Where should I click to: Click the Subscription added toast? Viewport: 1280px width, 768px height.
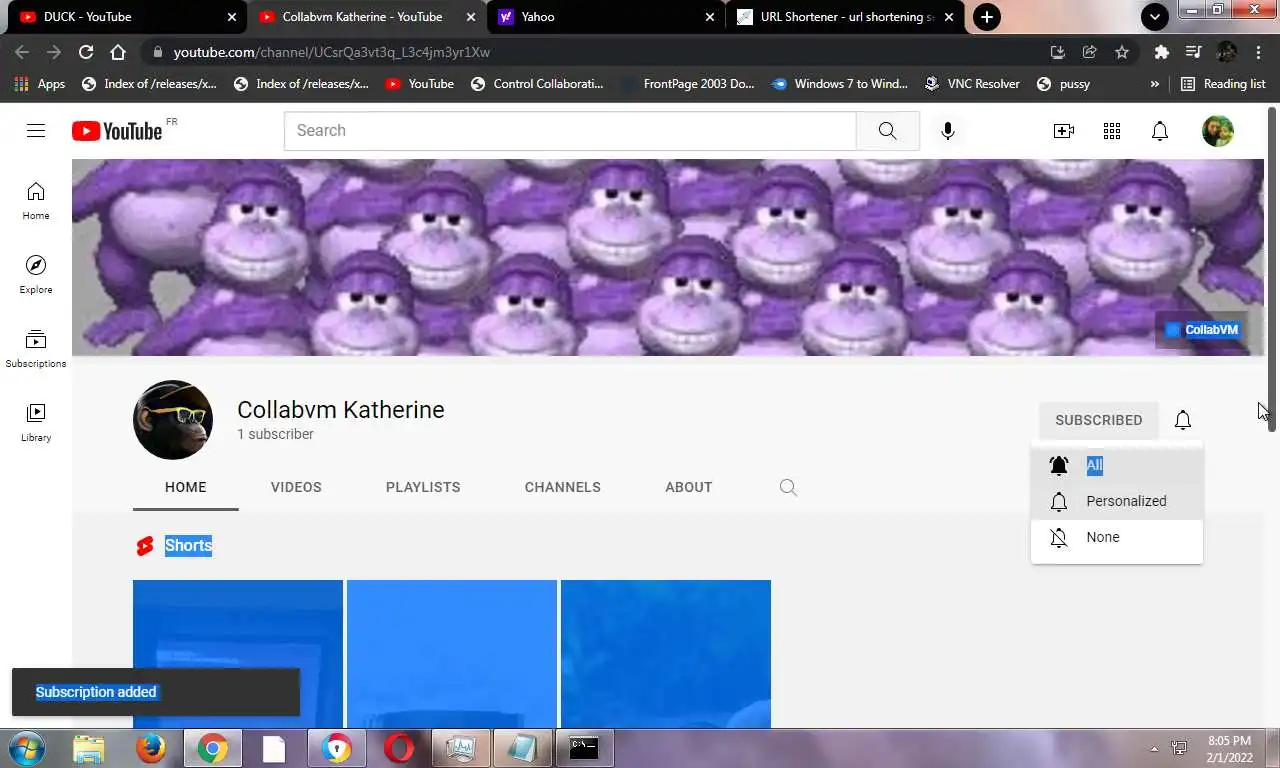(x=156, y=692)
